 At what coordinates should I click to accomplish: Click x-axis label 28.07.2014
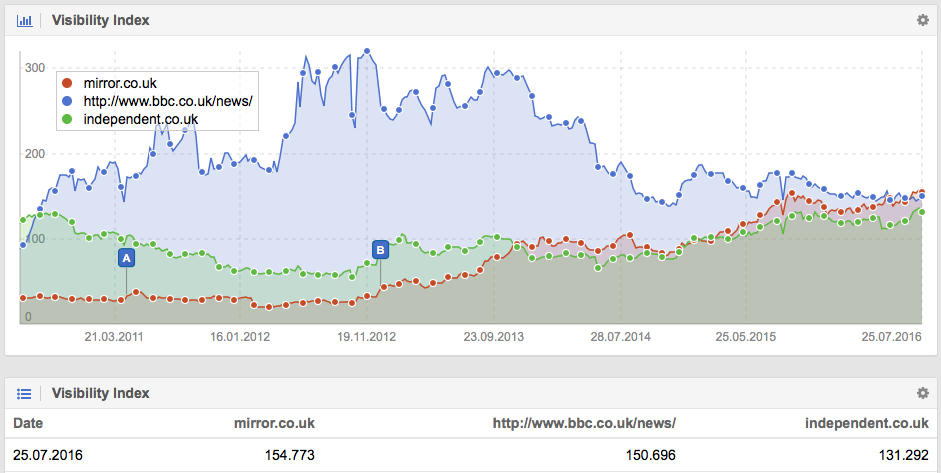click(621, 337)
